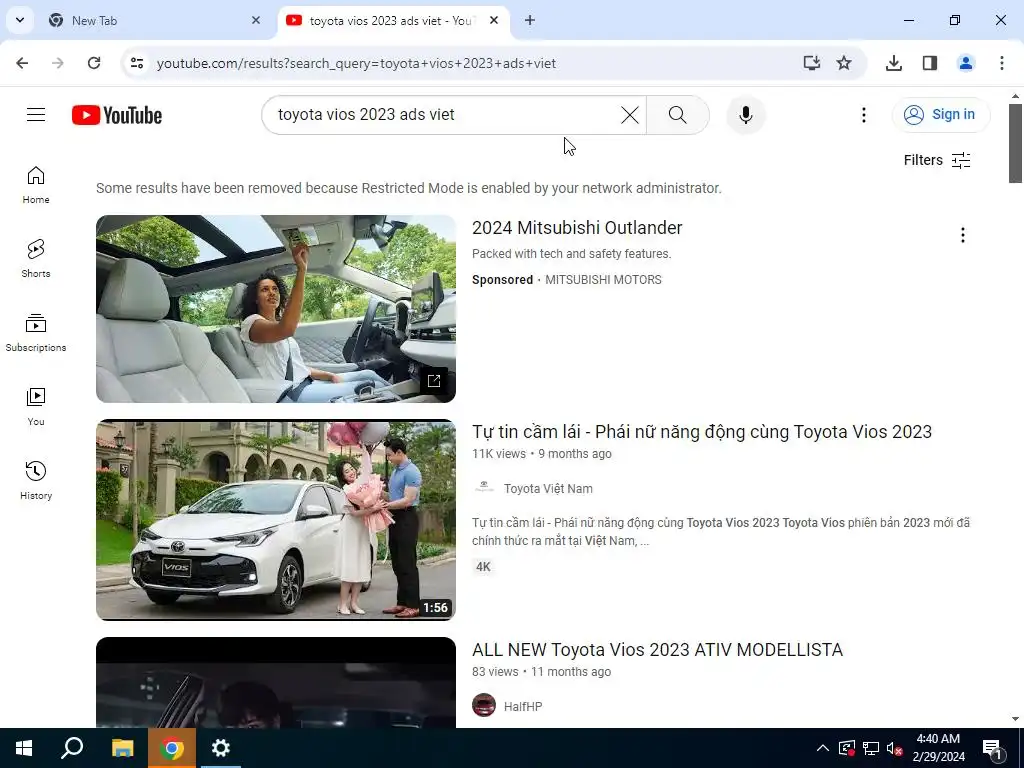Open 'Tự tin cầm lái' video title
The height and width of the screenshot is (768, 1024).
tap(701, 432)
